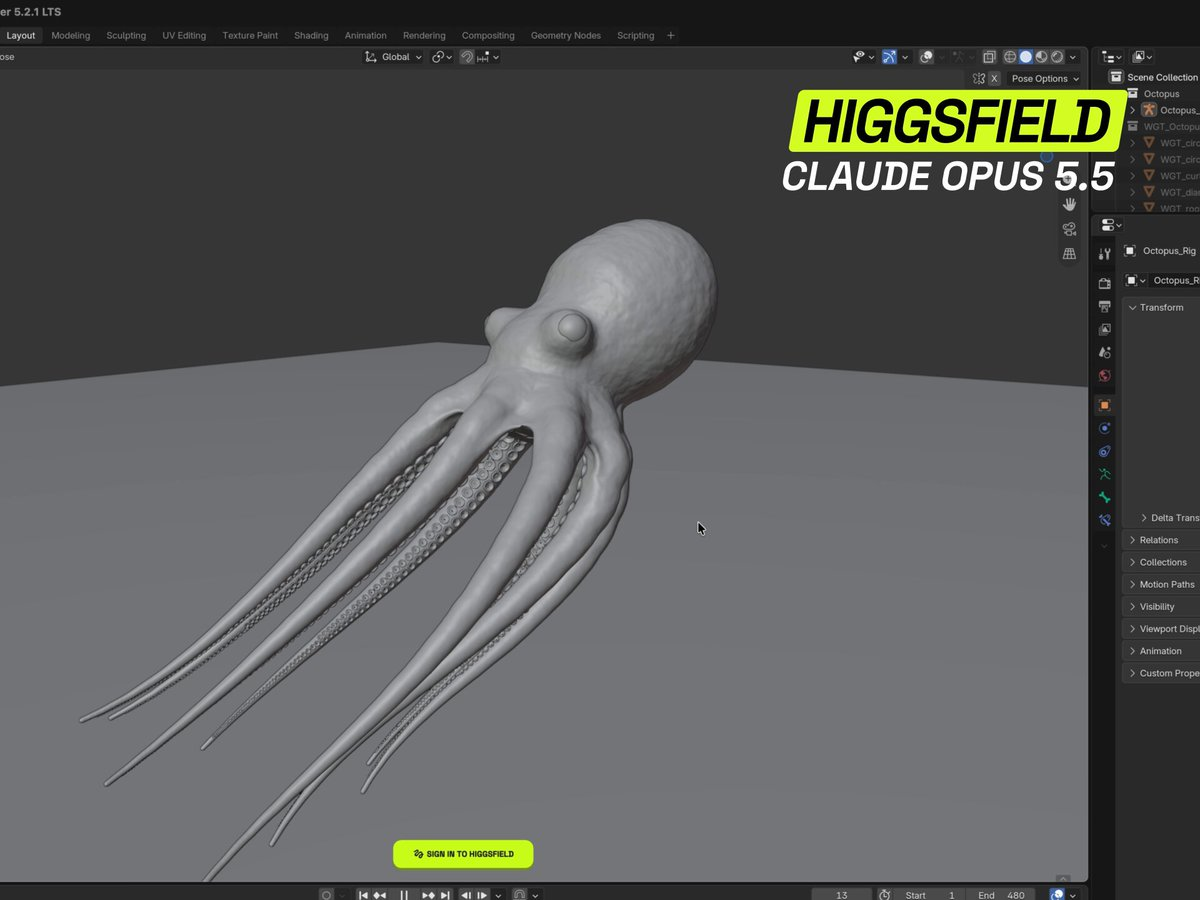
Task: Toggle camera view gizmo icon
Action: pos(1069,229)
